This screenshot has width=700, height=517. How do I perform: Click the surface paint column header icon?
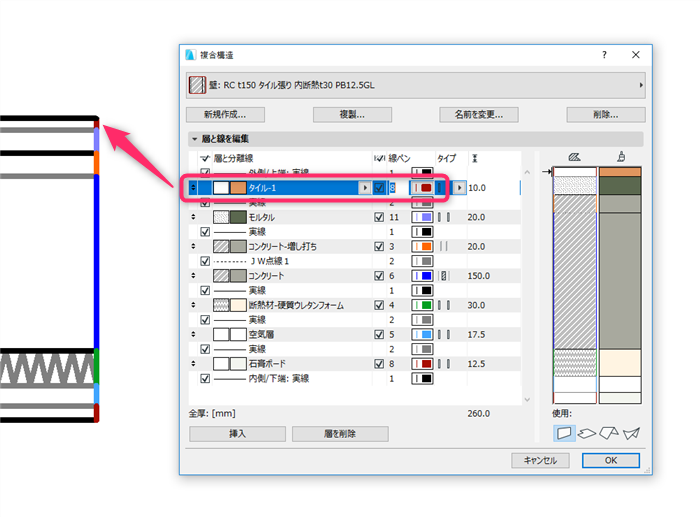[621, 157]
